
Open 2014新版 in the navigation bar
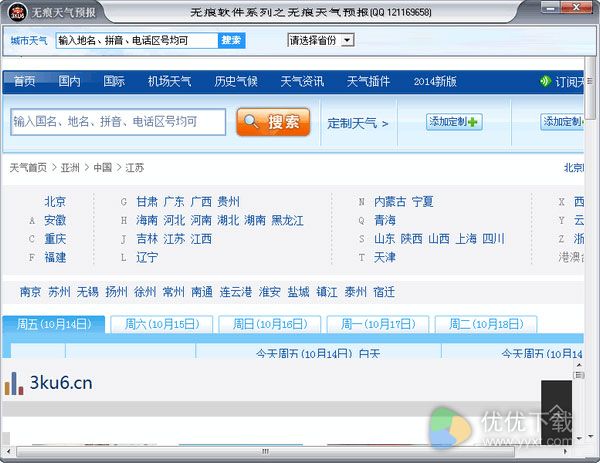pos(435,81)
